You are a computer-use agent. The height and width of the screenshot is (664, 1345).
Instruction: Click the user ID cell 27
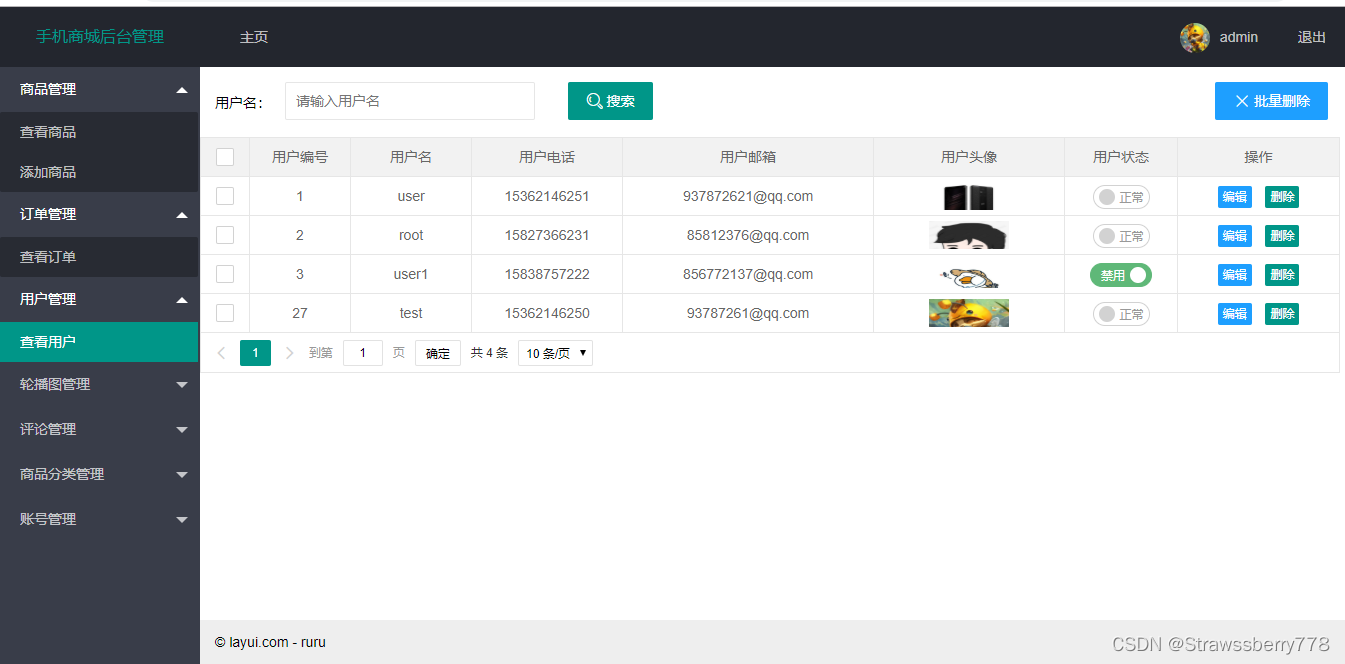(x=300, y=313)
